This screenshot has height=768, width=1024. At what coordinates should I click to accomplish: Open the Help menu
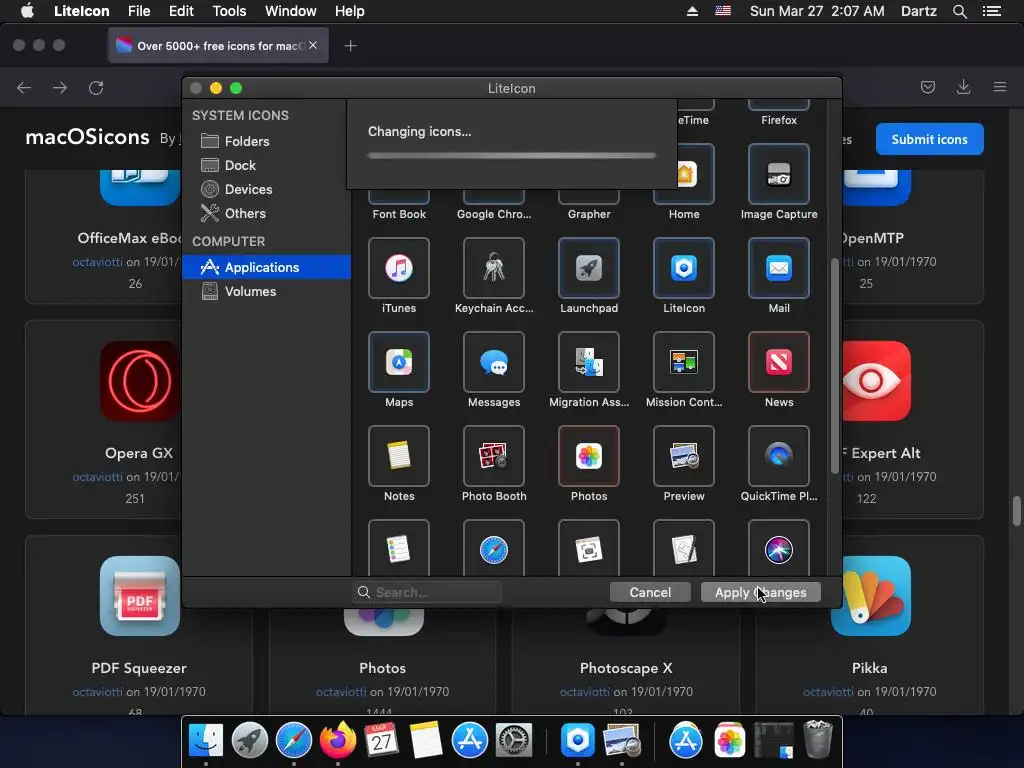pos(349,11)
